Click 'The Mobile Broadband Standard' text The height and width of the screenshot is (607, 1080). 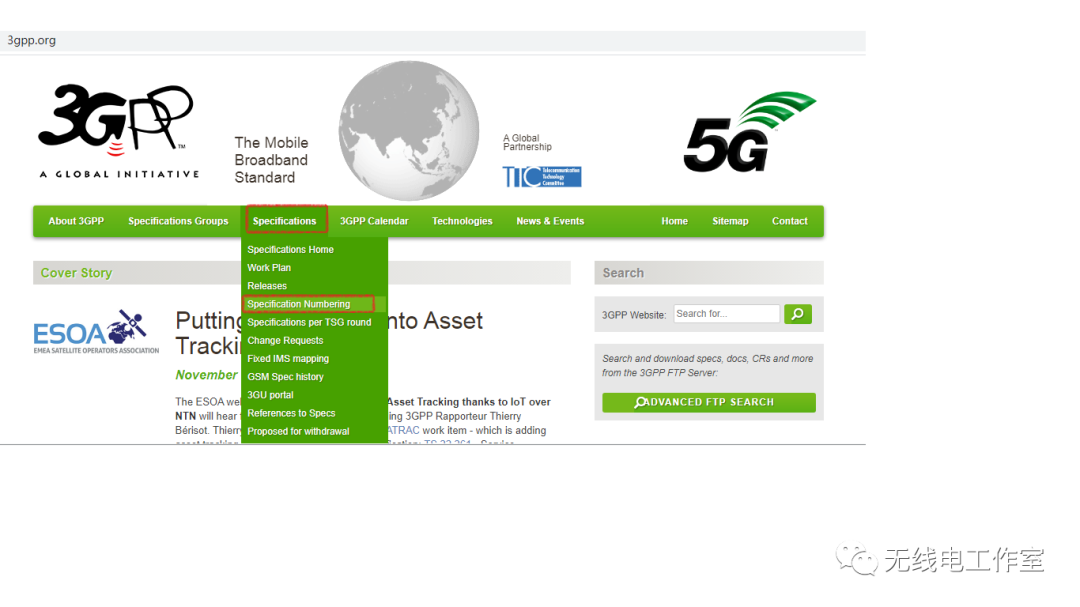tap(271, 160)
